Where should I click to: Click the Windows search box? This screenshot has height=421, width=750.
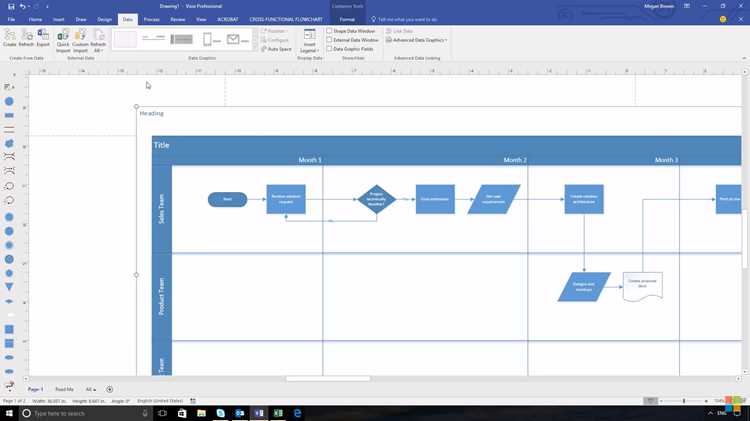point(85,413)
